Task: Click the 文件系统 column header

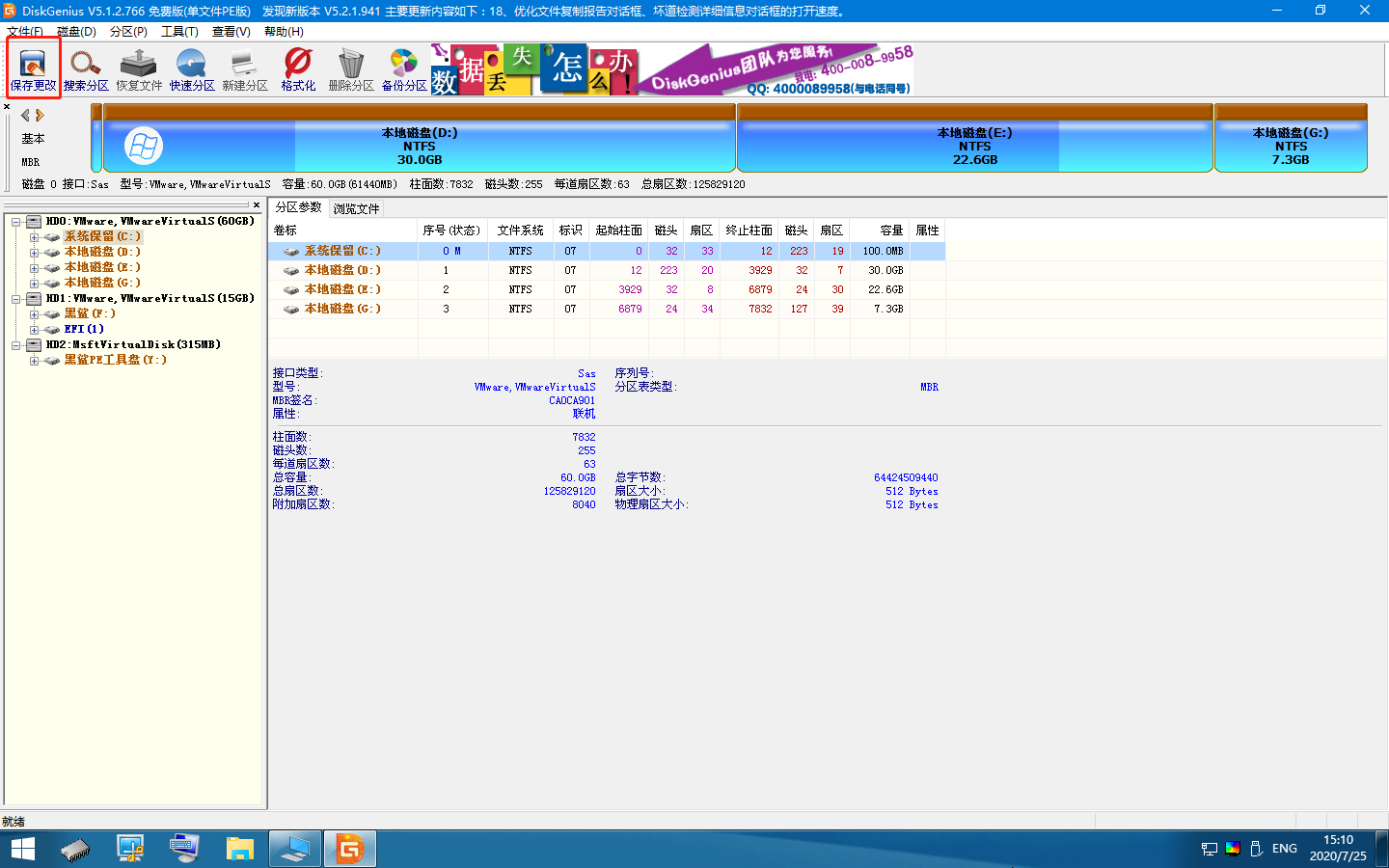Action: [x=521, y=231]
